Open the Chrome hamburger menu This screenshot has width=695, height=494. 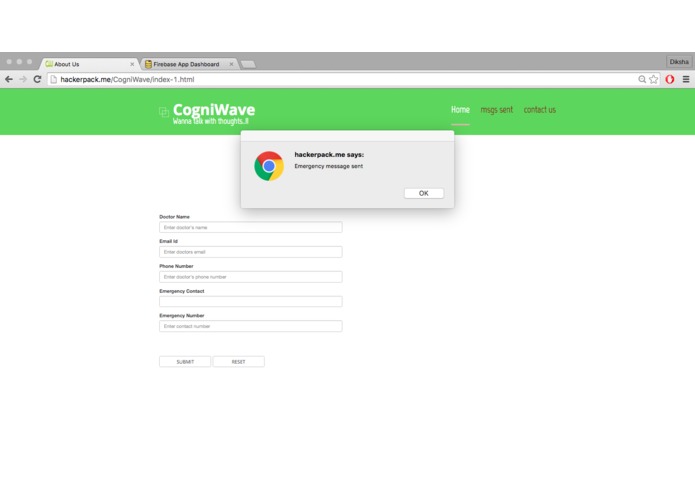686,79
